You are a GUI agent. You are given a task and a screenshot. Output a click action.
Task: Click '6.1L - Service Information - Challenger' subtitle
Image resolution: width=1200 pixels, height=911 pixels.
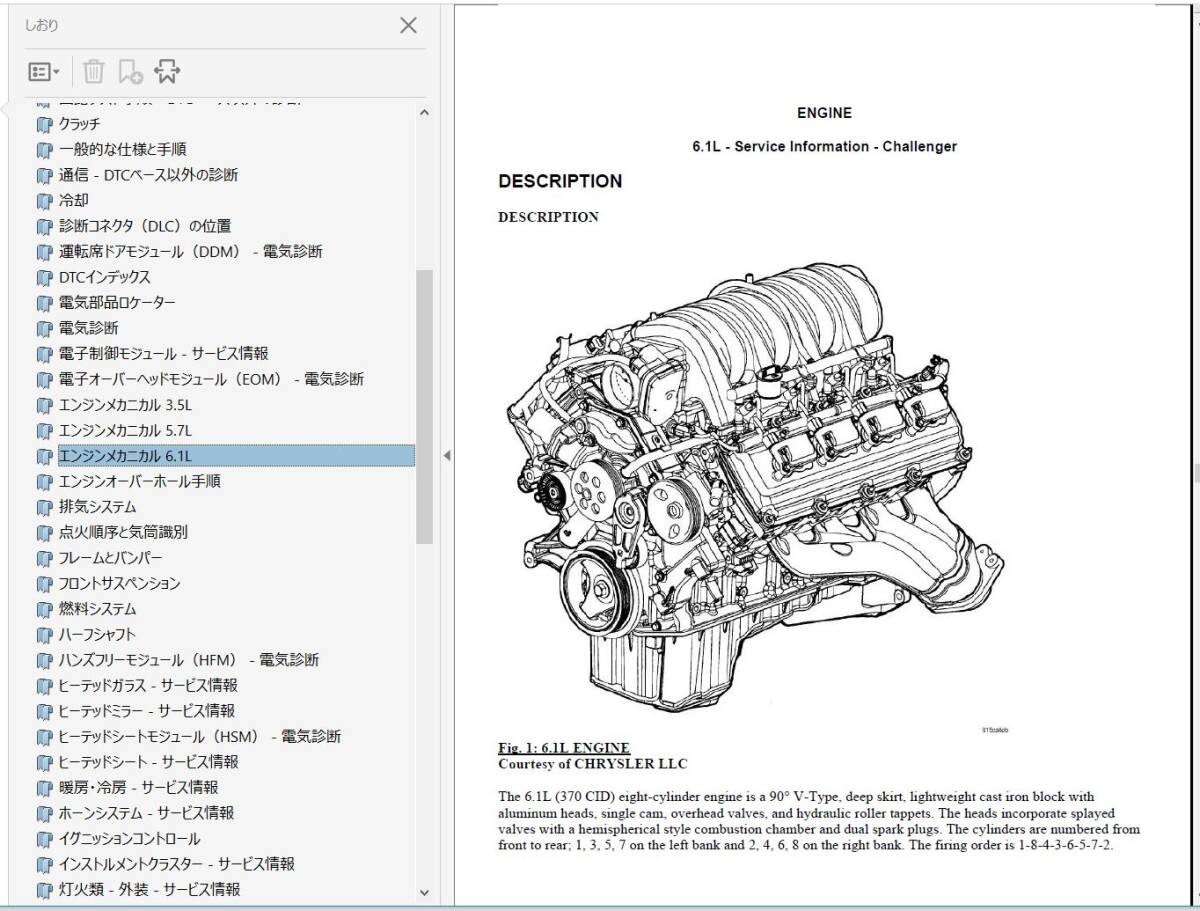click(824, 146)
